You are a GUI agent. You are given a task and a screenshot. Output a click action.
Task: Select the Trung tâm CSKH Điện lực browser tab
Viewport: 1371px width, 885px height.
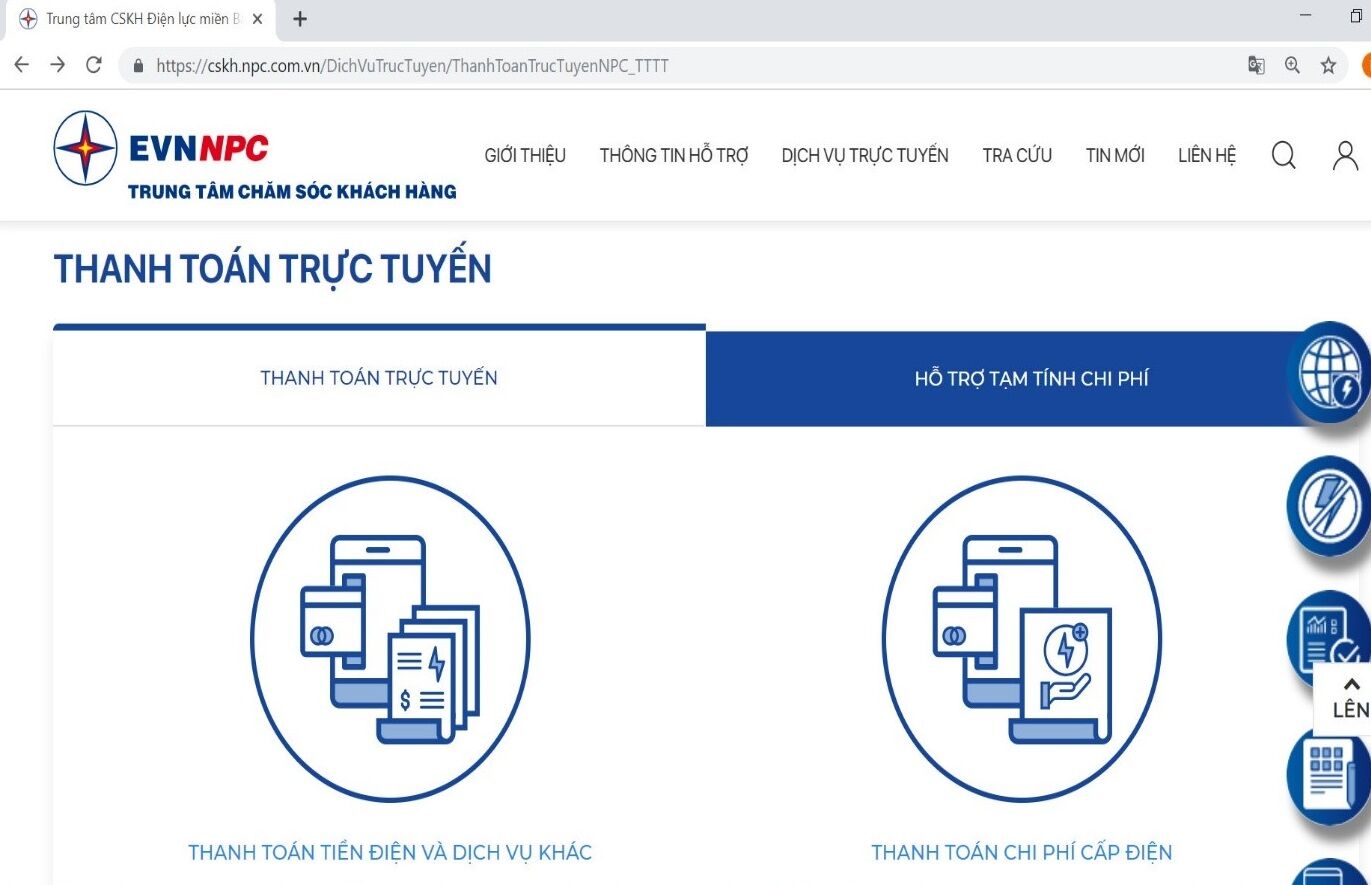click(x=142, y=19)
